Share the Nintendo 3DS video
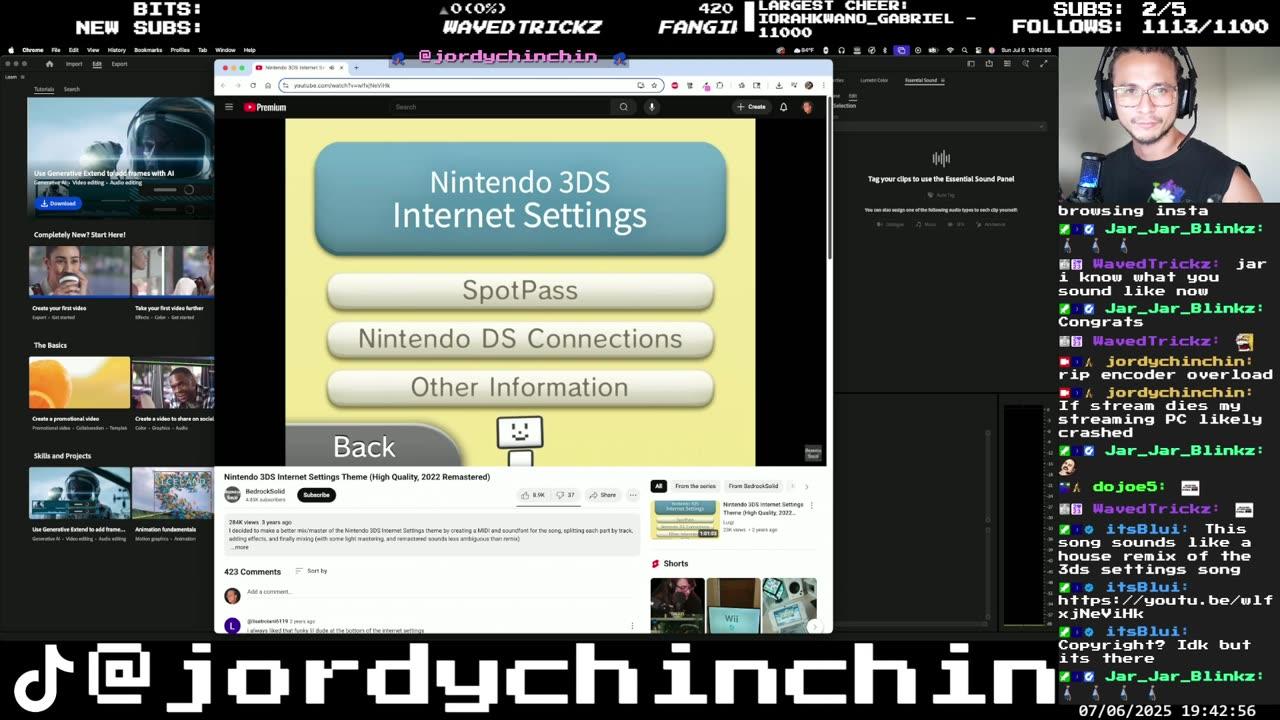 point(602,495)
